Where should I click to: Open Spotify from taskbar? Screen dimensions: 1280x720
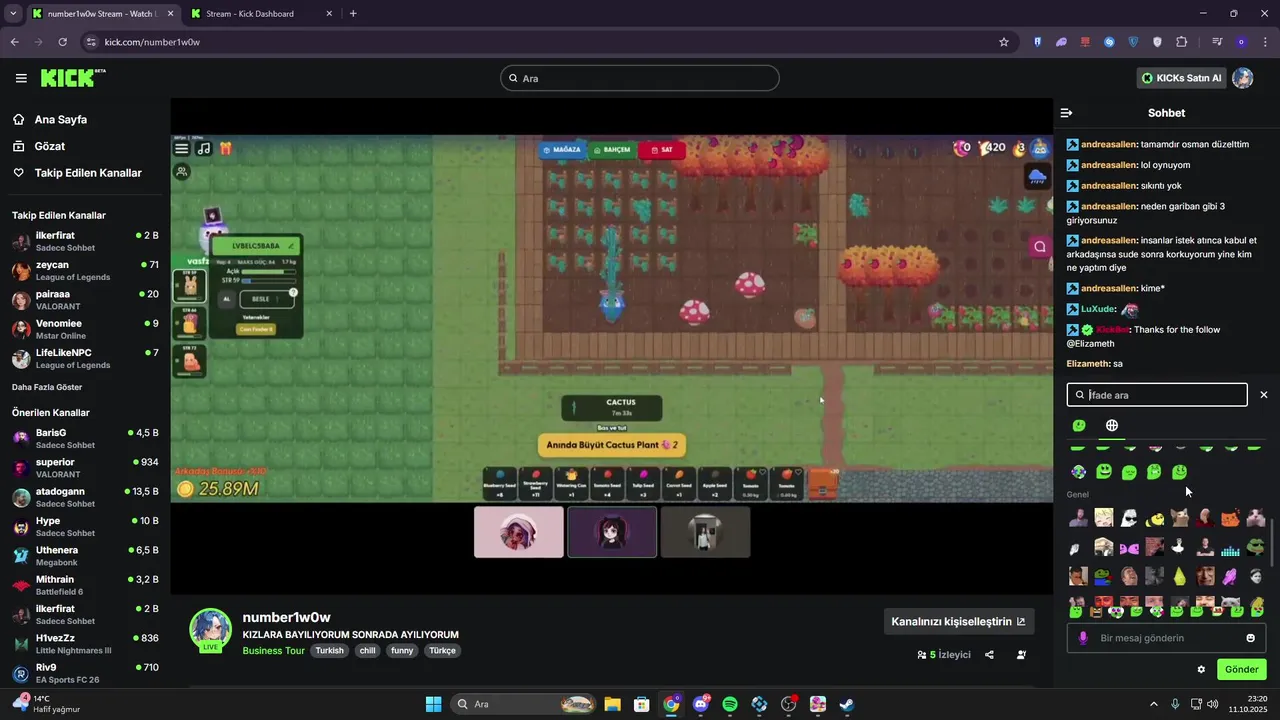(x=730, y=704)
